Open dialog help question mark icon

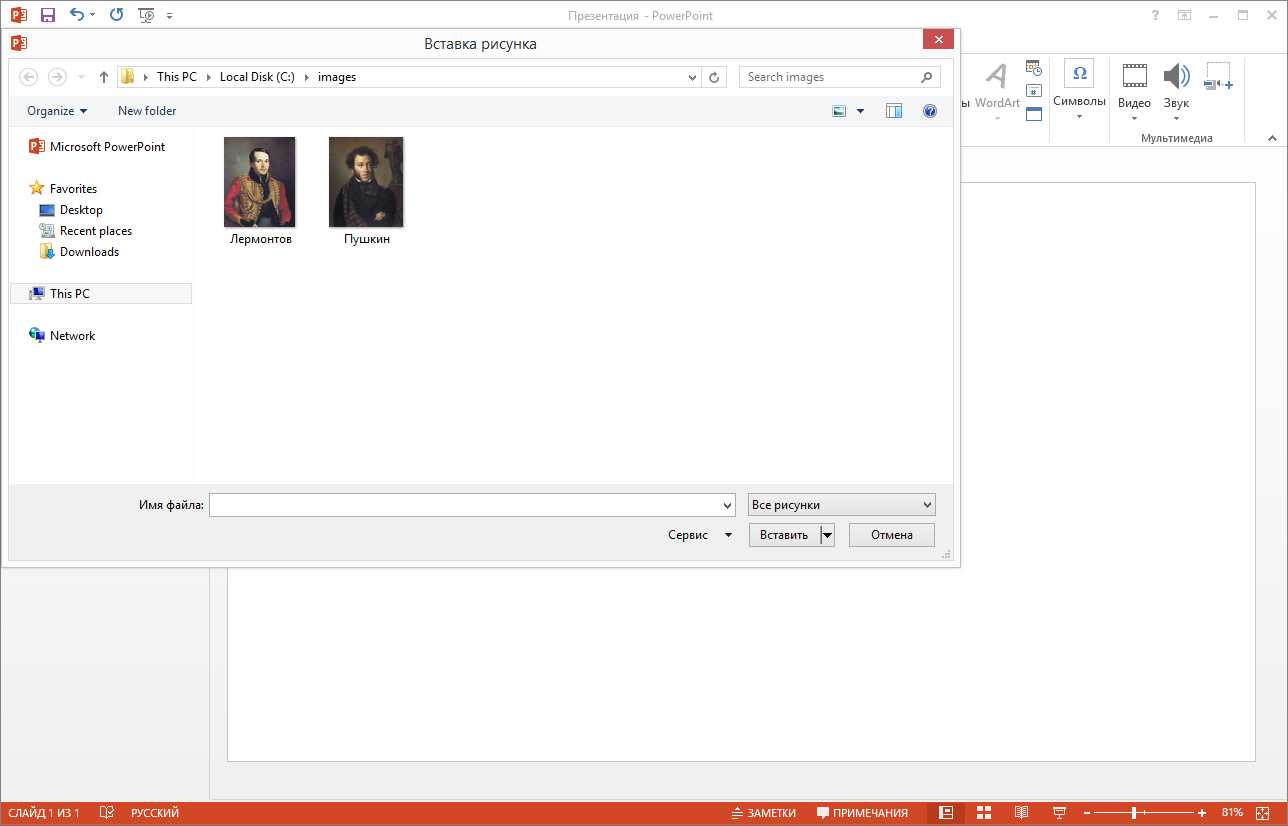[930, 111]
